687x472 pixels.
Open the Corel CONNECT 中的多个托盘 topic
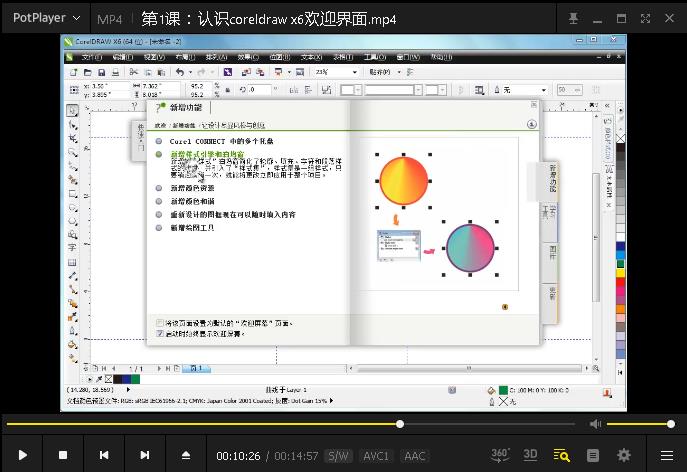[x=221, y=141]
